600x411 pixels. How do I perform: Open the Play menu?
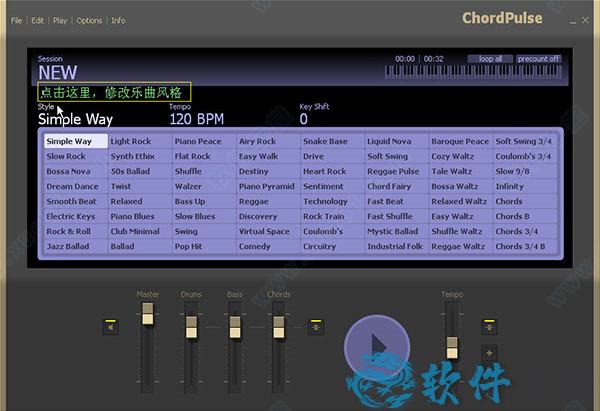coord(61,20)
